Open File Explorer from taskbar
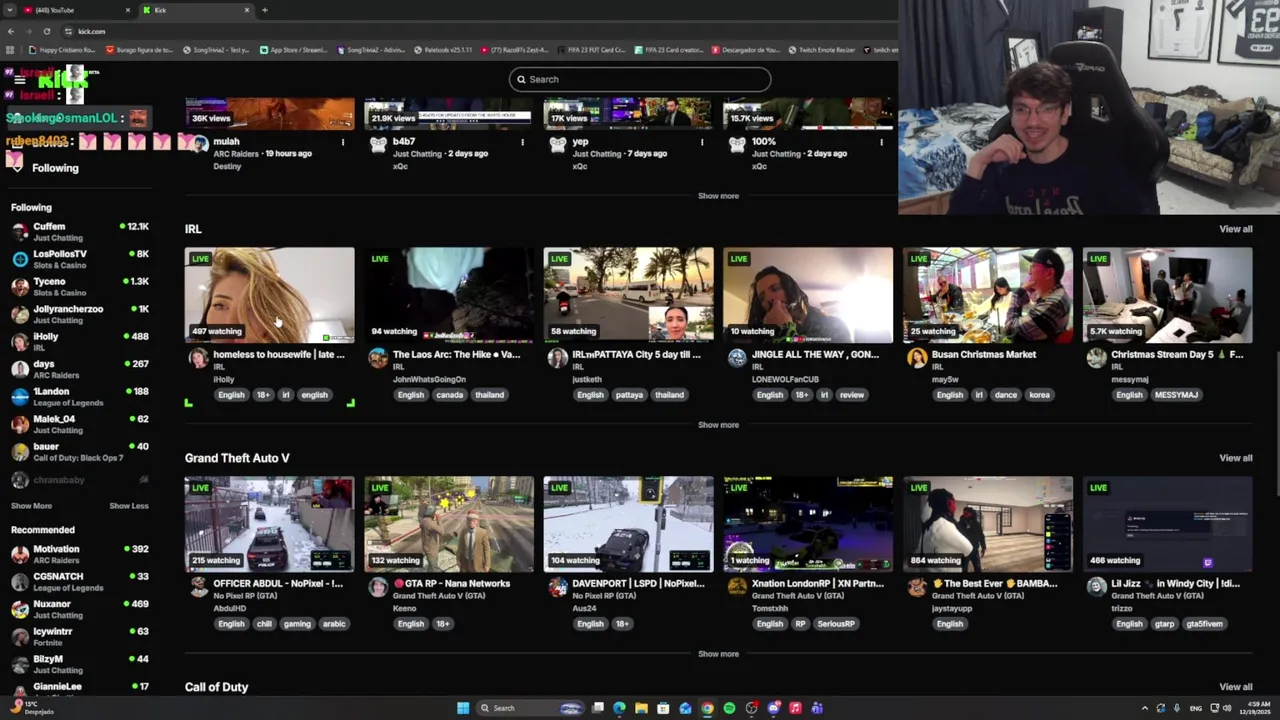This screenshot has width=1280, height=720. (x=641, y=708)
